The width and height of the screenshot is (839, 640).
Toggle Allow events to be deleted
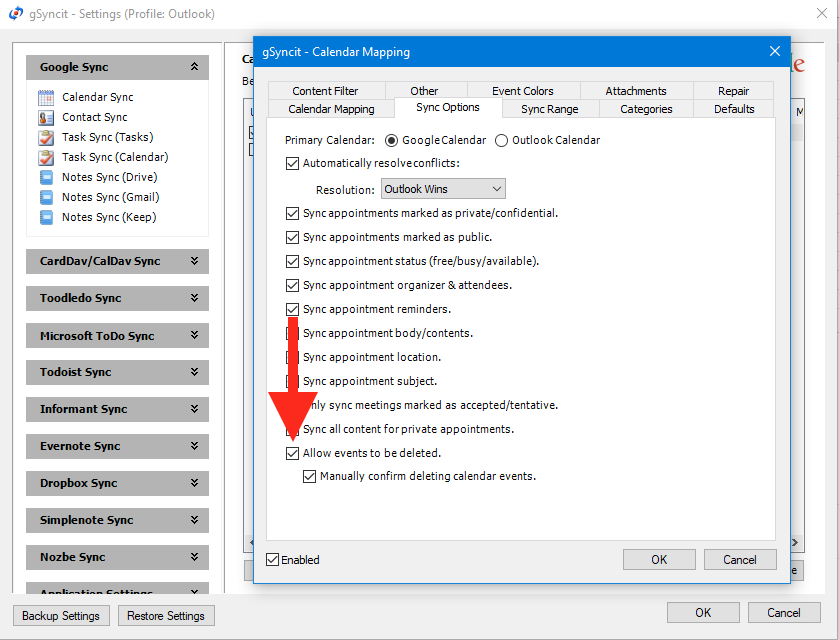point(292,453)
